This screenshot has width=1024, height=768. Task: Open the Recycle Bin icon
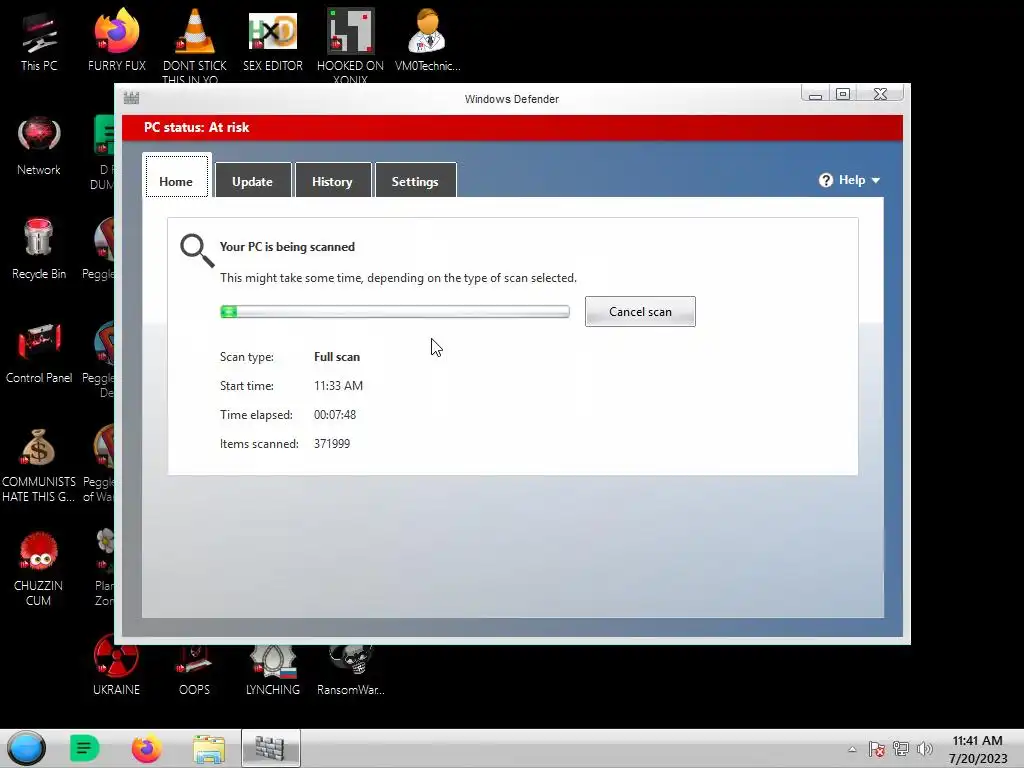[x=39, y=249]
